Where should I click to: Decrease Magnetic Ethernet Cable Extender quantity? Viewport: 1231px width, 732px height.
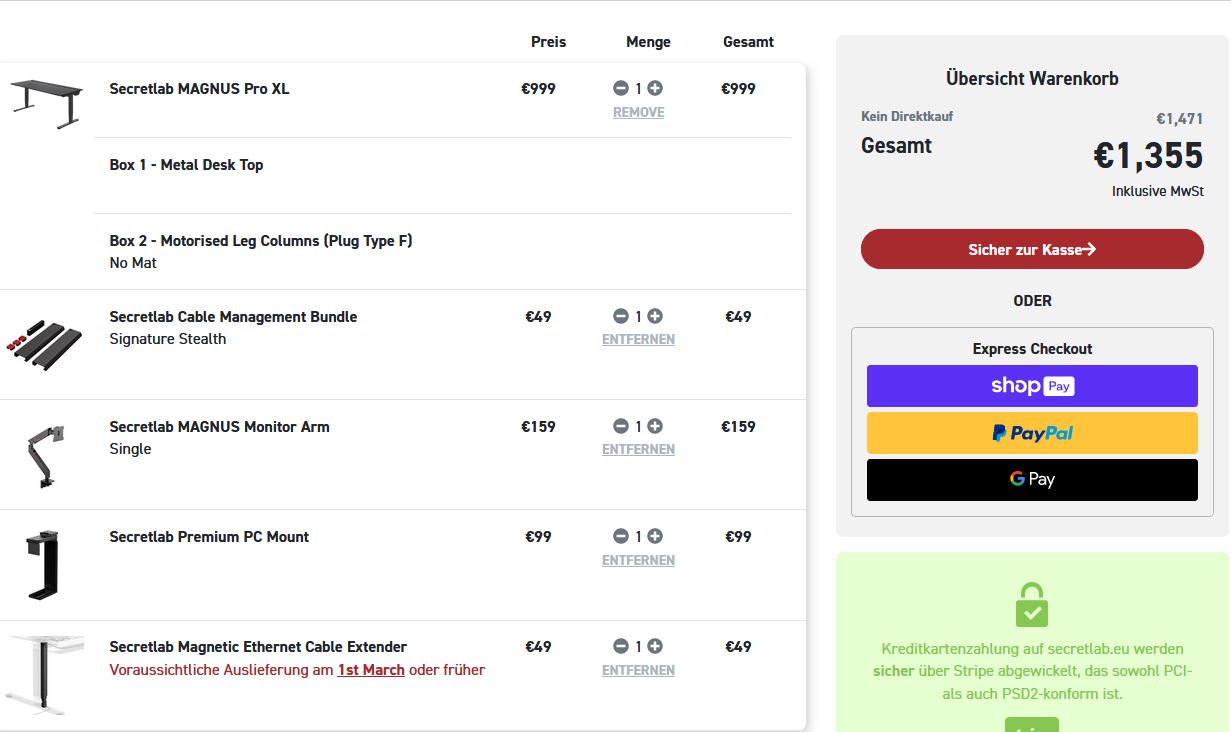pyautogui.click(x=621, y=646)
